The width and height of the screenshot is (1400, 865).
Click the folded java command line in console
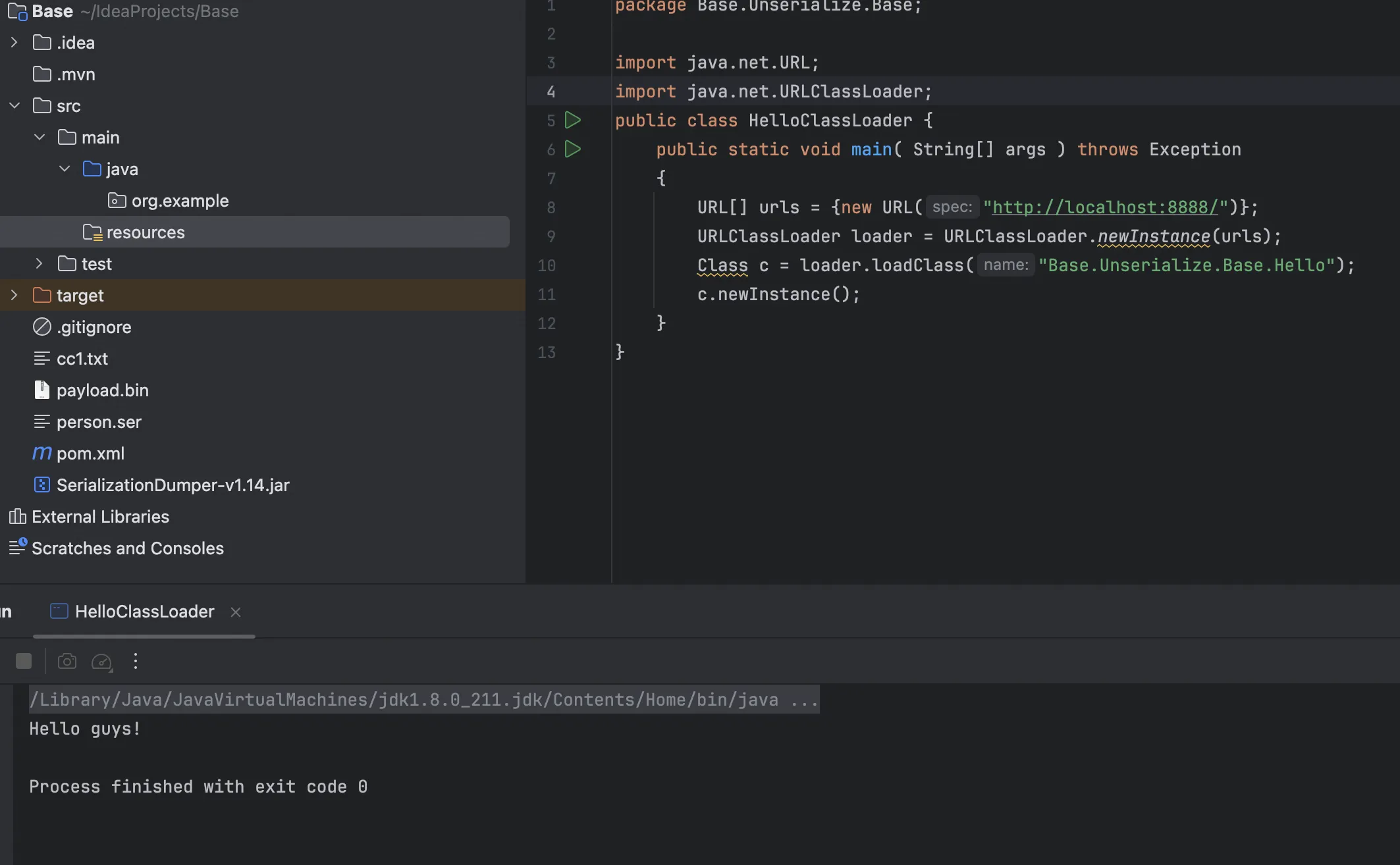pyautogui.click(x=423, y=700)
